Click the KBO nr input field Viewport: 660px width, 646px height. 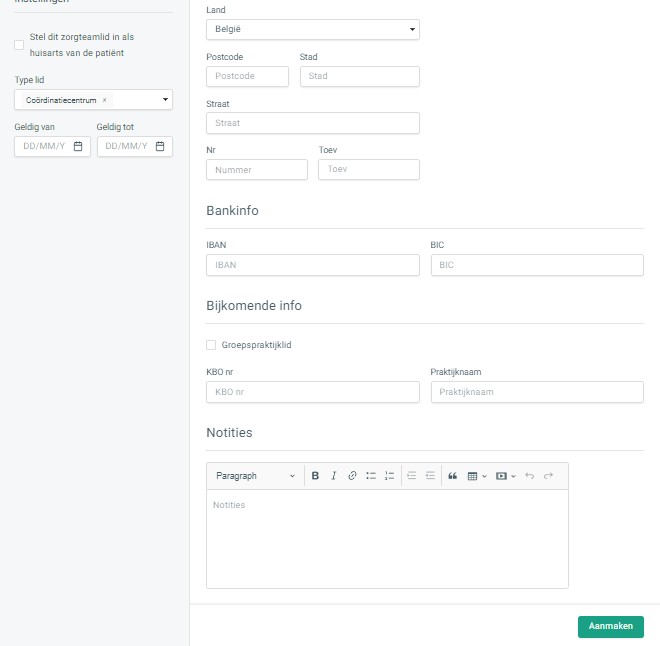pyautogui.click(x=313, y=392)
